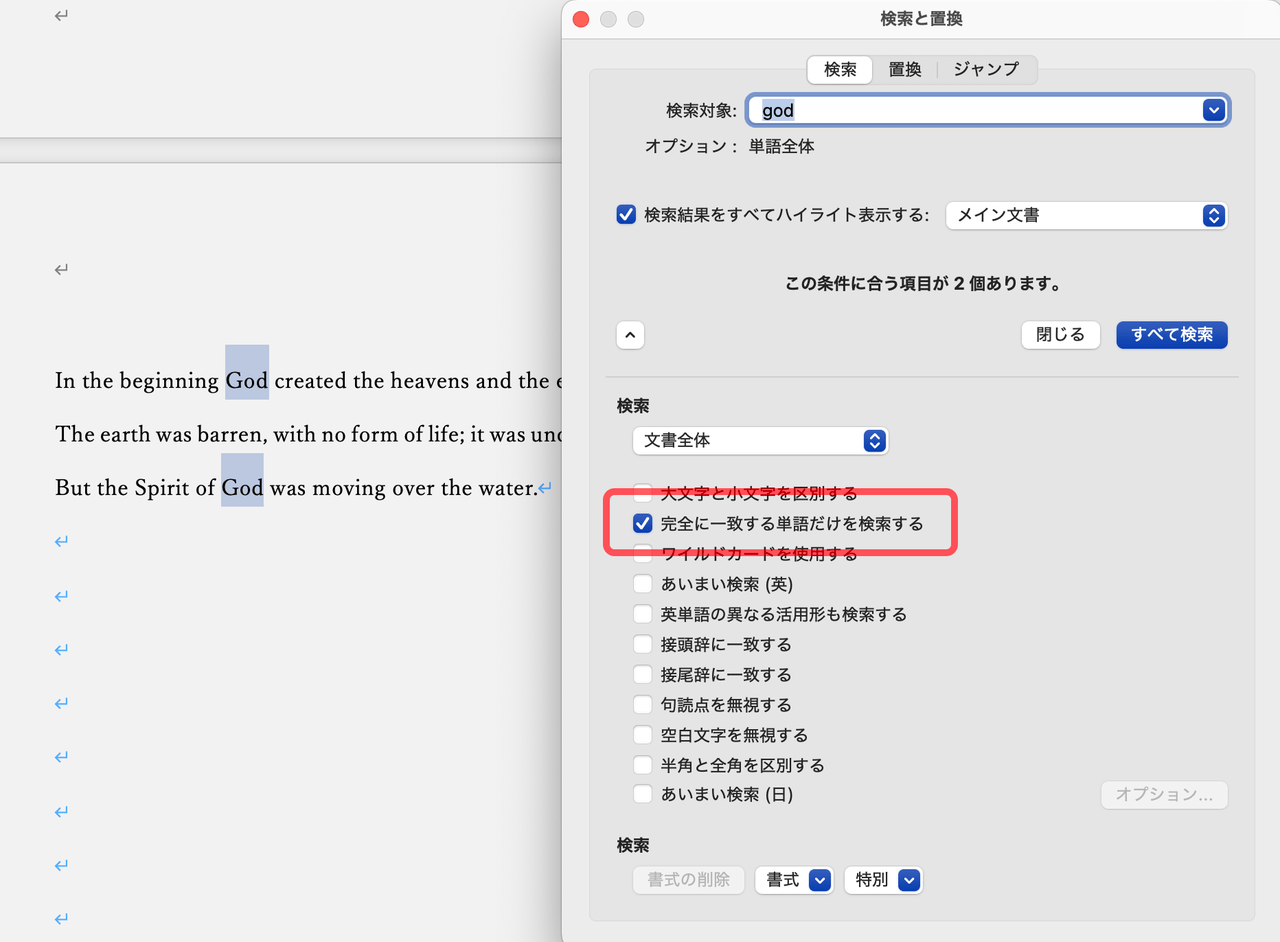Viewport: 1280px width, 942px height.
Task: Check 句読点を無視する option
Action: click(x=642, y=704)
